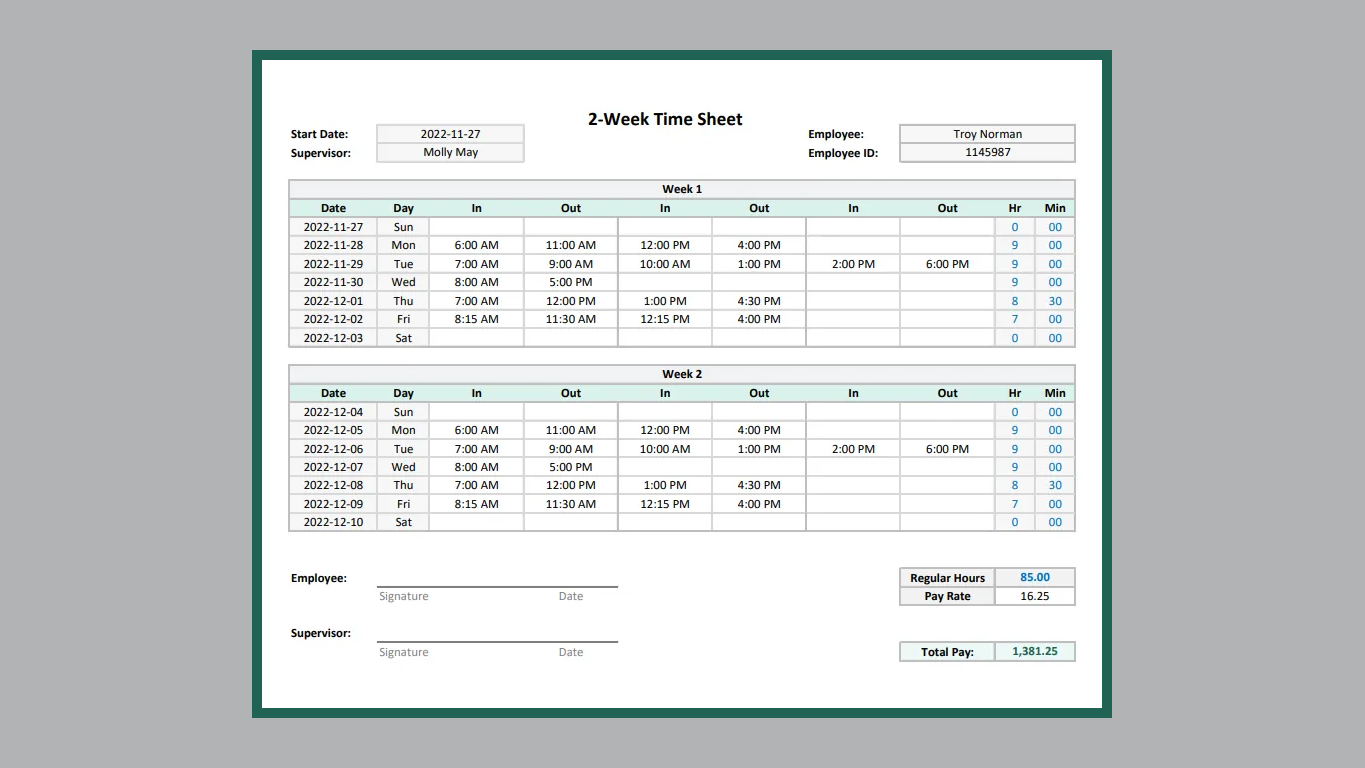The image size is (1365, 768).
Task: Click the Employee signature line
Action: point(497,584)
